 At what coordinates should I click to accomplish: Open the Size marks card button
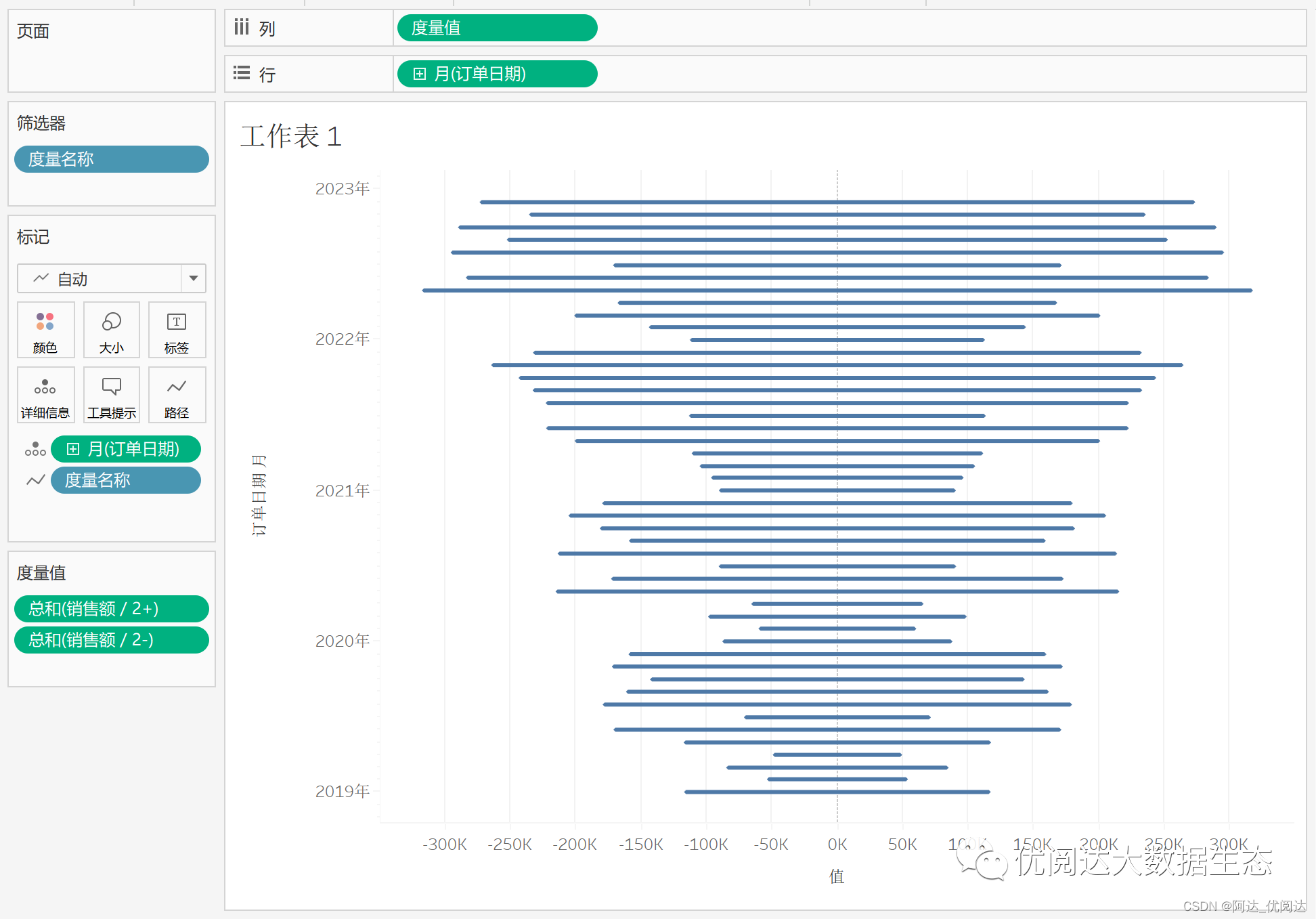point(112,330)
